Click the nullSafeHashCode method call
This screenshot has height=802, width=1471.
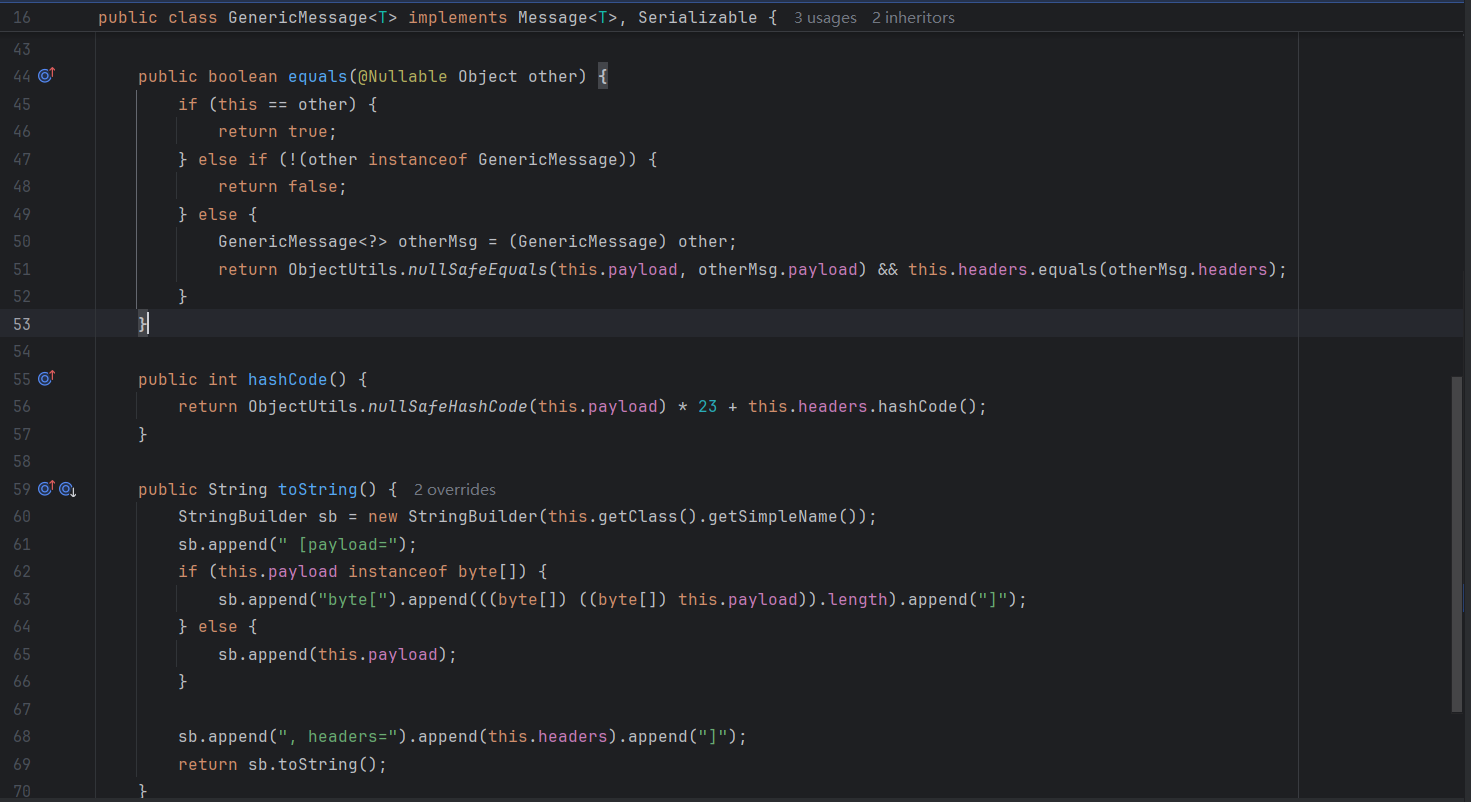tap(448, 406)
